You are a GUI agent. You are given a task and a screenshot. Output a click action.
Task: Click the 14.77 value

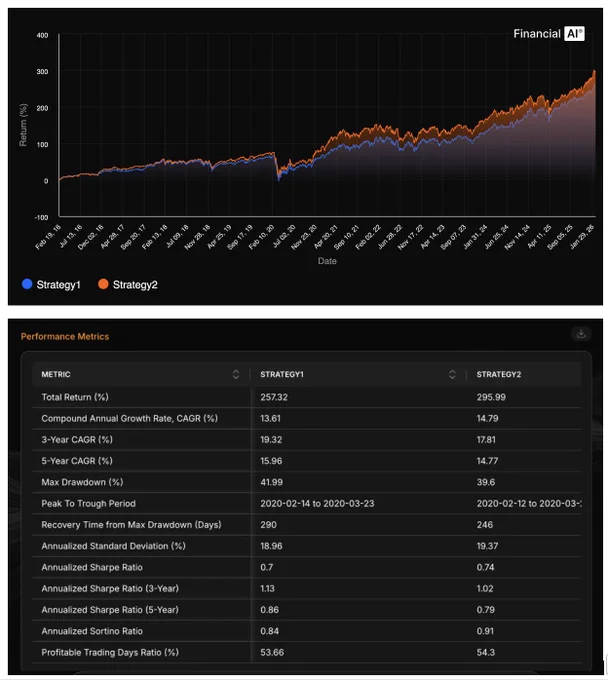coord(487,461)
